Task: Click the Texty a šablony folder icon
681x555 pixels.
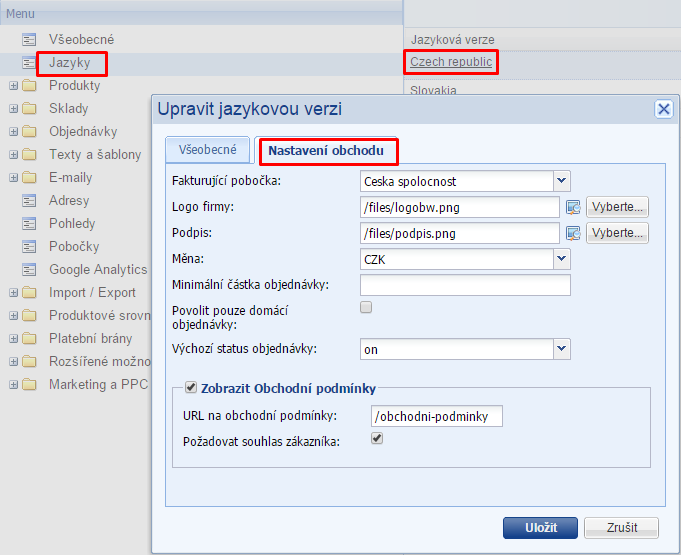Action: pos(29,155)
